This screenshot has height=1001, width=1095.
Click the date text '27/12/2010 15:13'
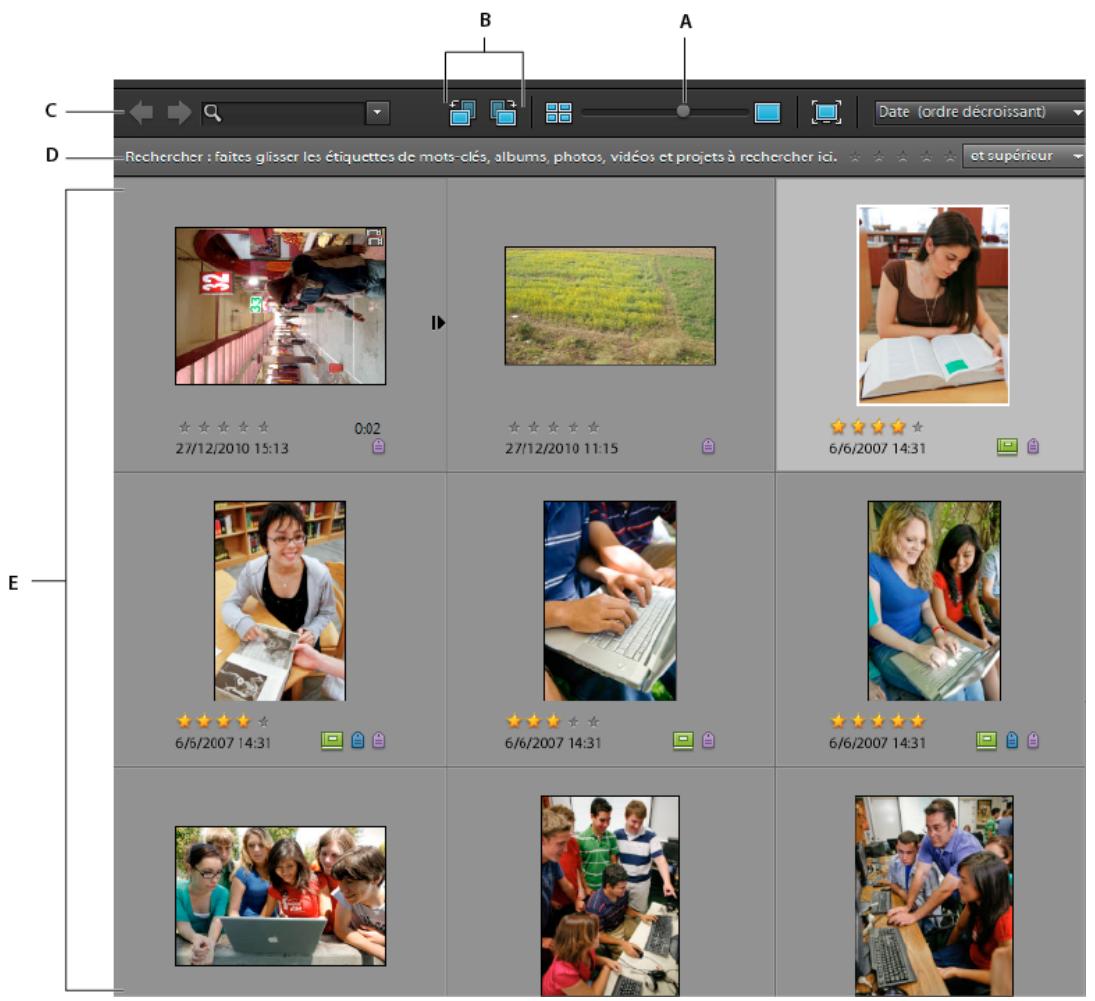click(x=232, y=448)
